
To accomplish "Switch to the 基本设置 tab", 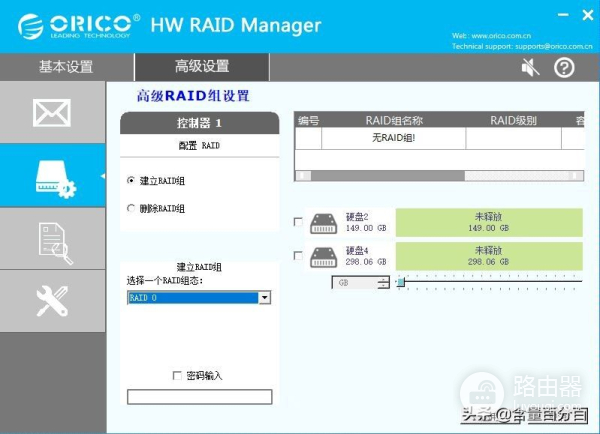I will 66,67.
